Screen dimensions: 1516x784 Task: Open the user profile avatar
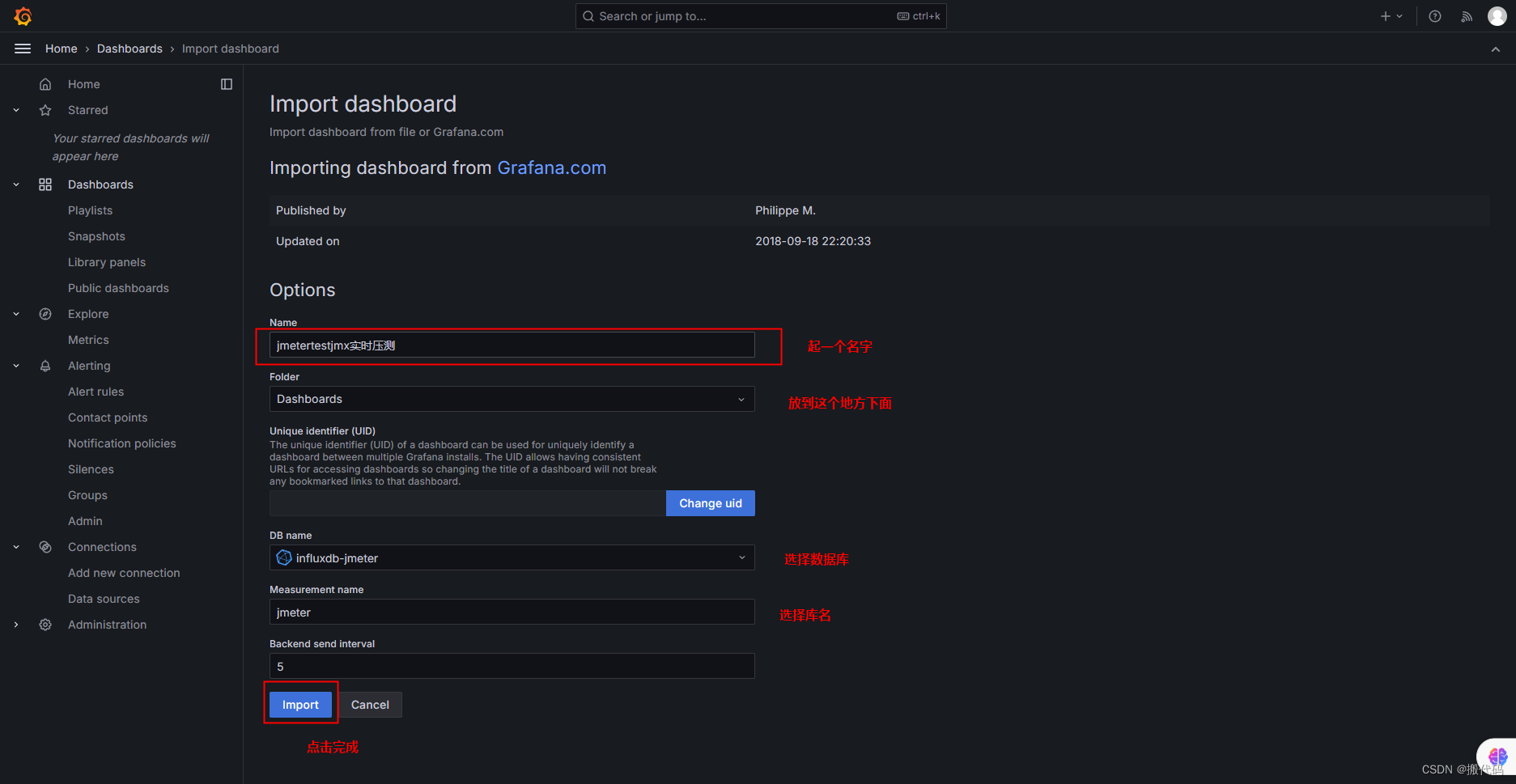(1497, 16)
